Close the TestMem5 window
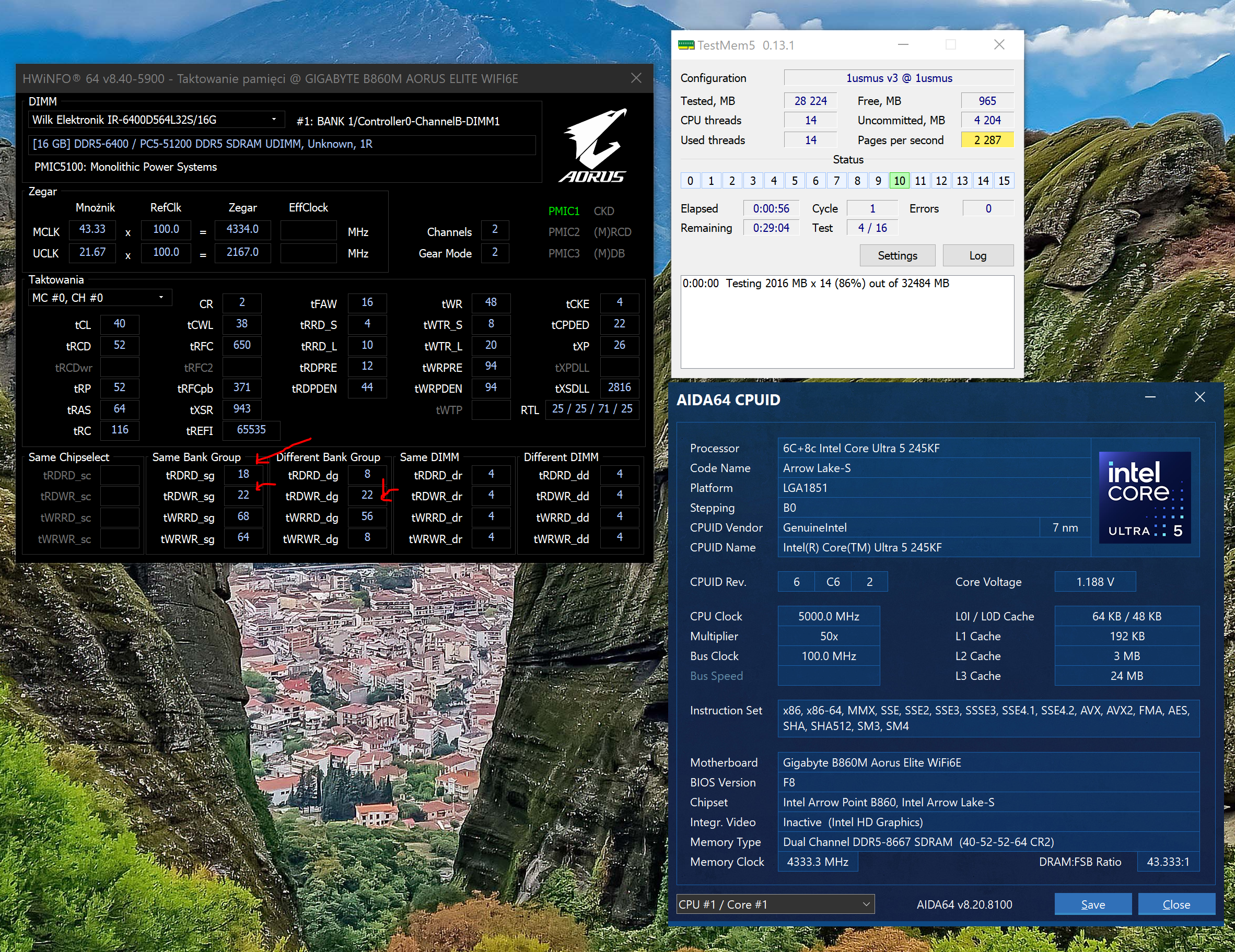This screenshot has height=952, width=1235. coord(999,45)
